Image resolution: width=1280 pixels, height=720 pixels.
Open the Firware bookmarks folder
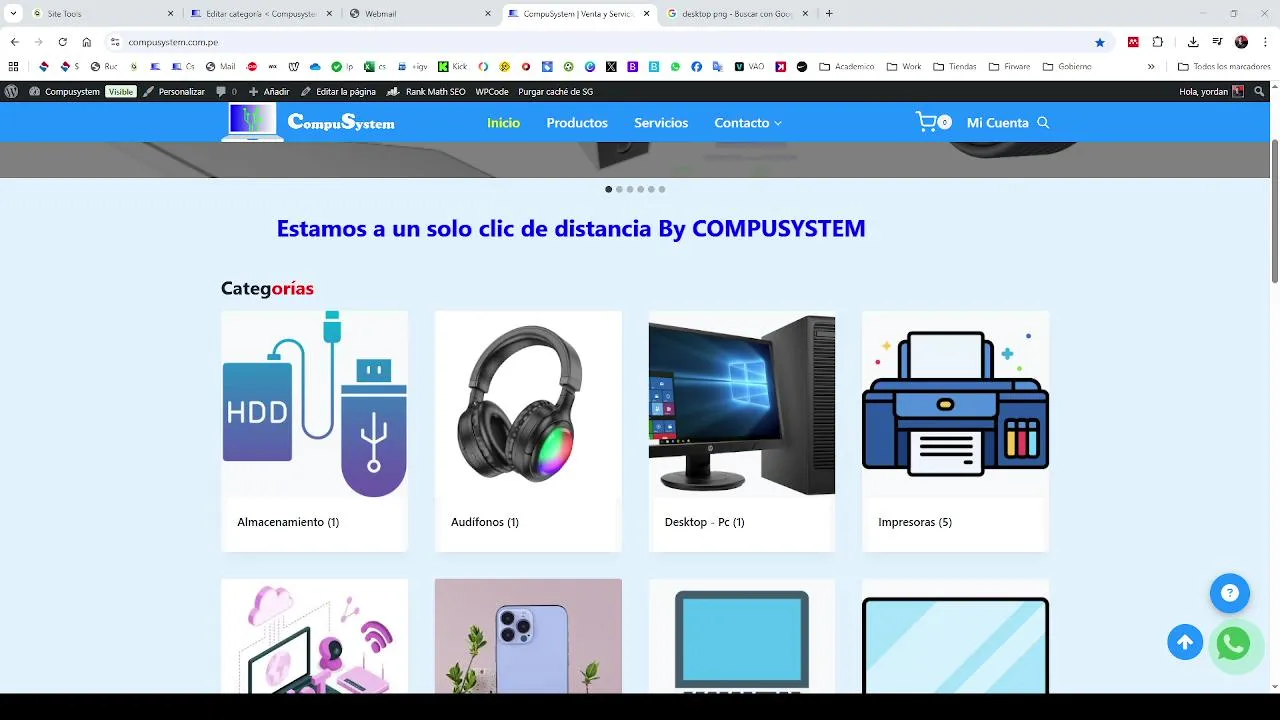pyautogui.click(x=1009, y=66)
